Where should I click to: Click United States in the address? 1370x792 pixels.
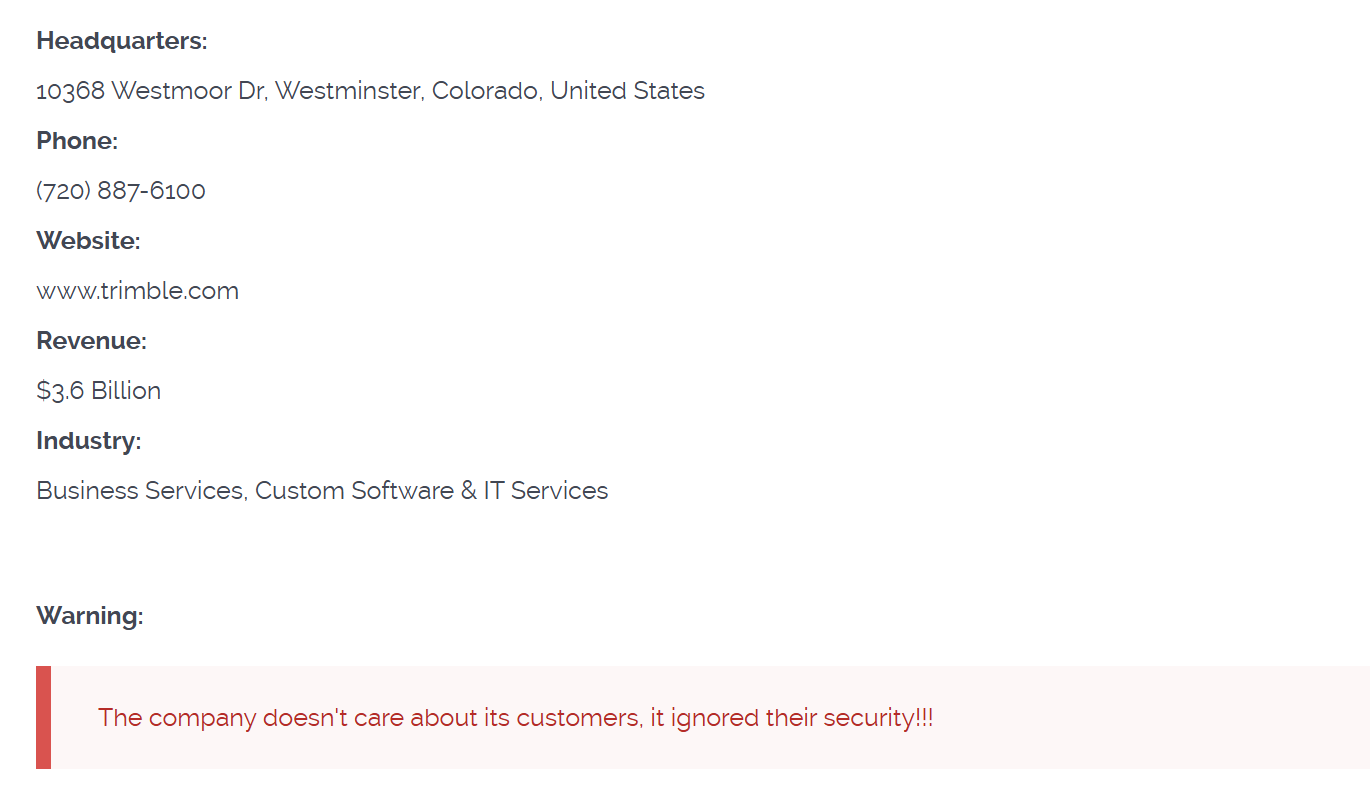[x=627, y=91]
